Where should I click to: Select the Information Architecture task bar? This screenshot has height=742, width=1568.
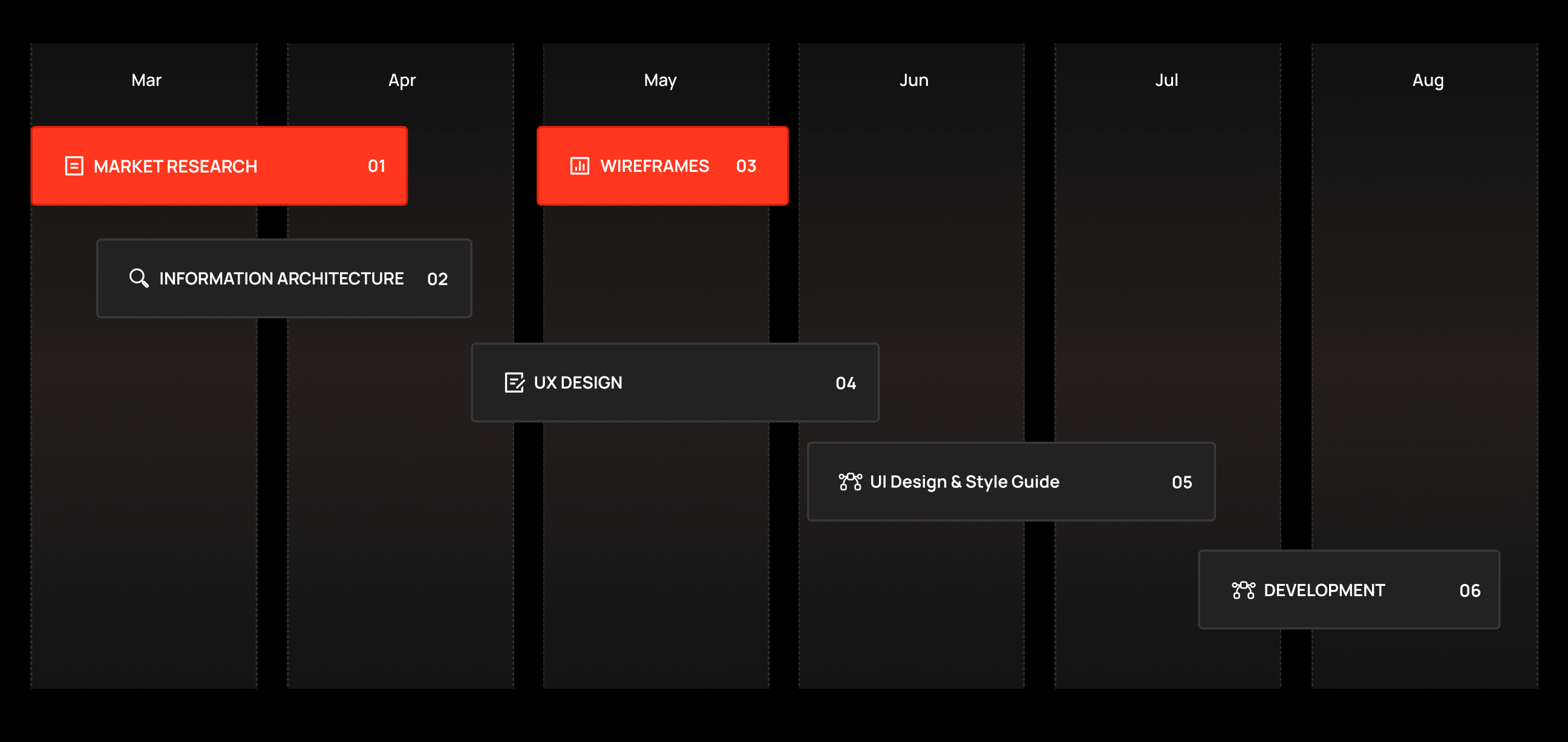click(284, 278)
